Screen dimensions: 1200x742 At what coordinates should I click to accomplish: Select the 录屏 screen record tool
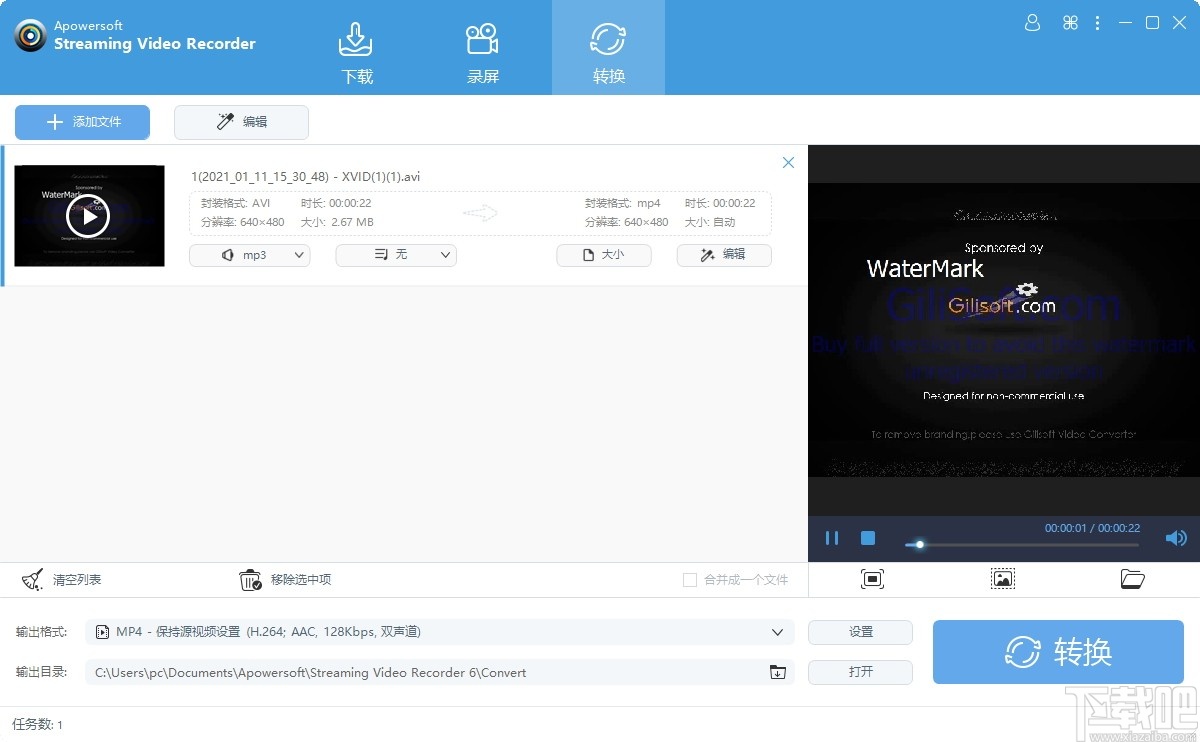click(482, 47)
